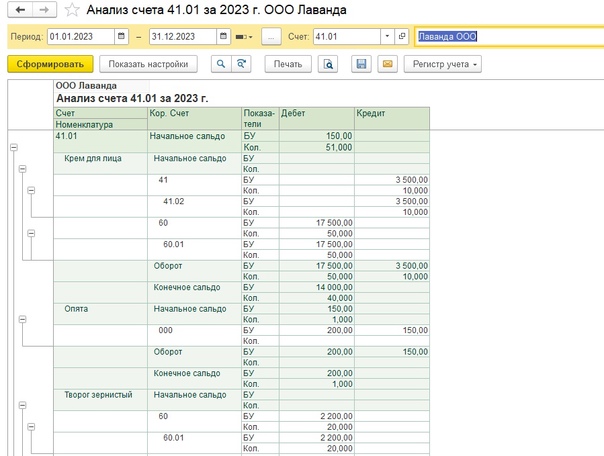The image size is (604, 456).
Task: Click the Дебет column header
Action: coord(317,118)
